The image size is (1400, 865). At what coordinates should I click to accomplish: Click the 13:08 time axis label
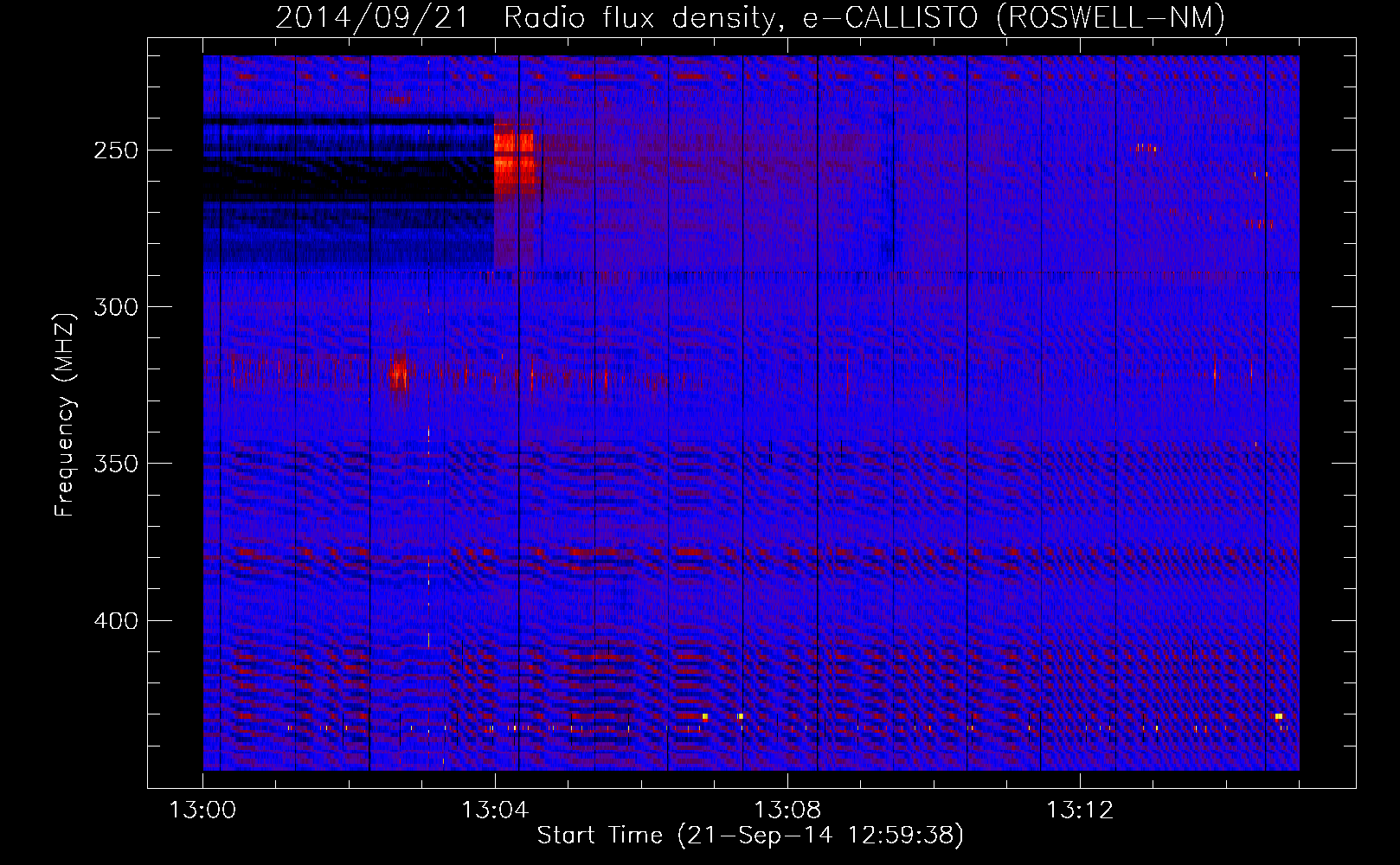(787, 811)
